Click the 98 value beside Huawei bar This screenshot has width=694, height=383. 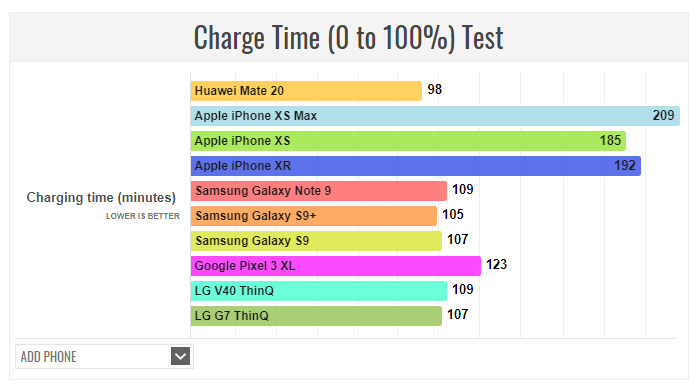click(435, 89)
